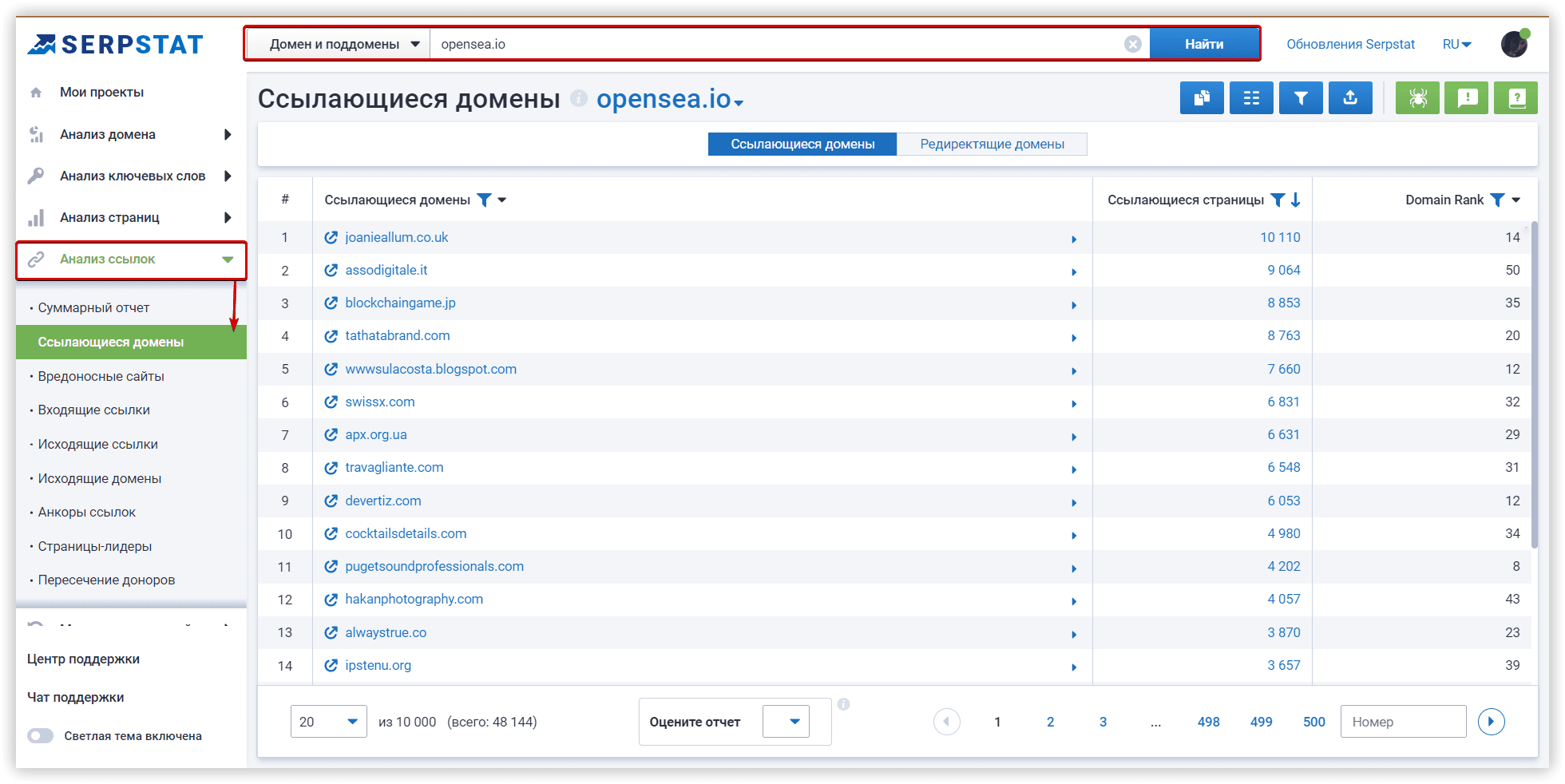Open Обновления Serpstat link

click(1350, 44)
